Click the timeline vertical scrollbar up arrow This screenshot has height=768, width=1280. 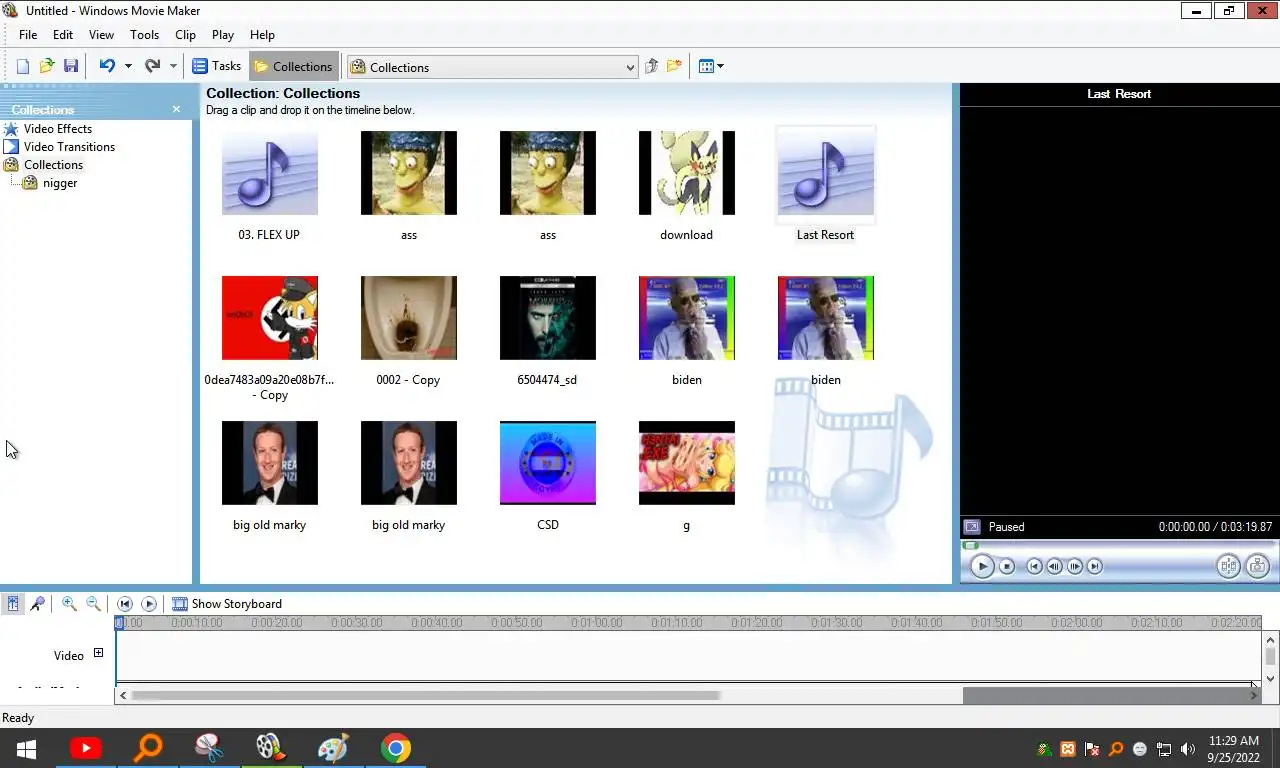coord(1271,639)
